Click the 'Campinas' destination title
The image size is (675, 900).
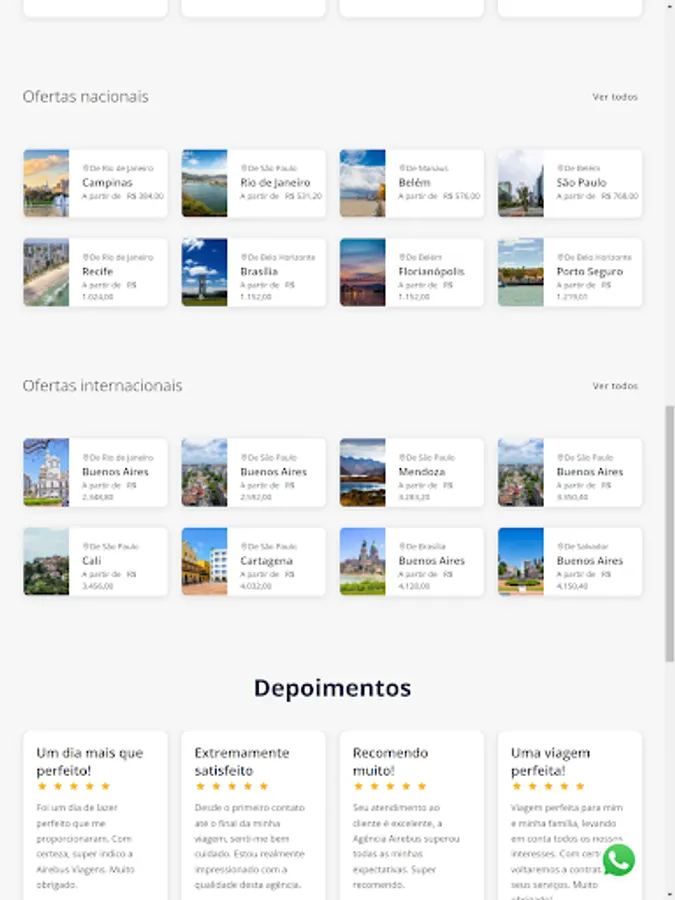point(107,183)
